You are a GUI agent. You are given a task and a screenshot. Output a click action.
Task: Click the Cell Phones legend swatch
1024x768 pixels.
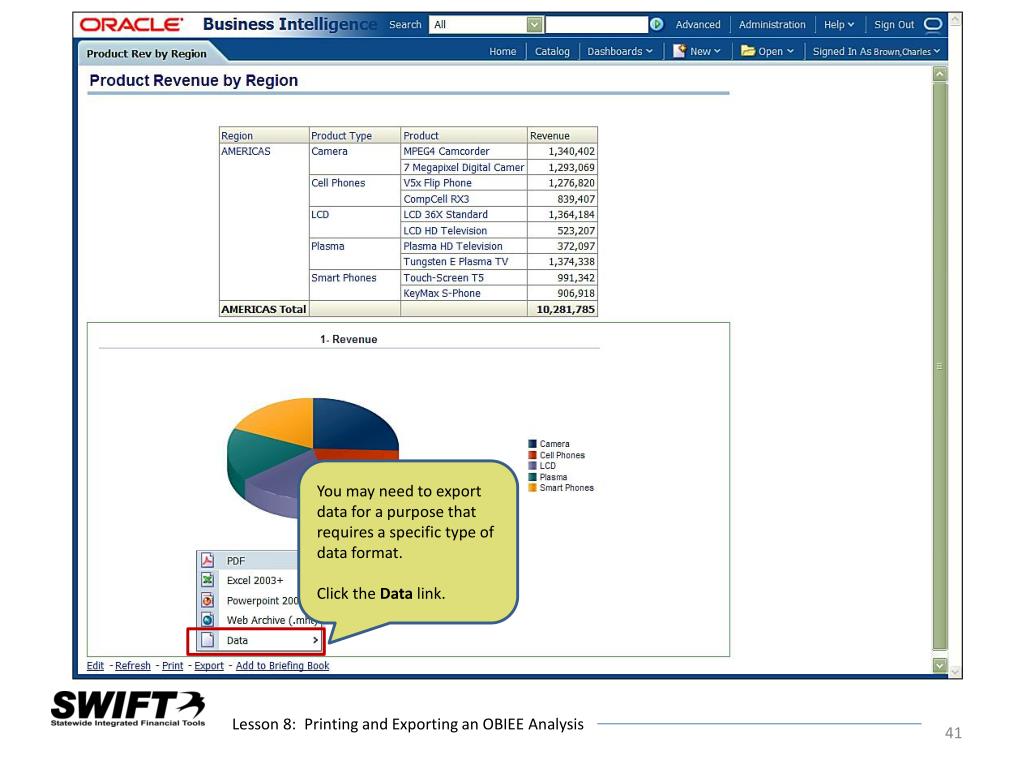tap(532, 455)
